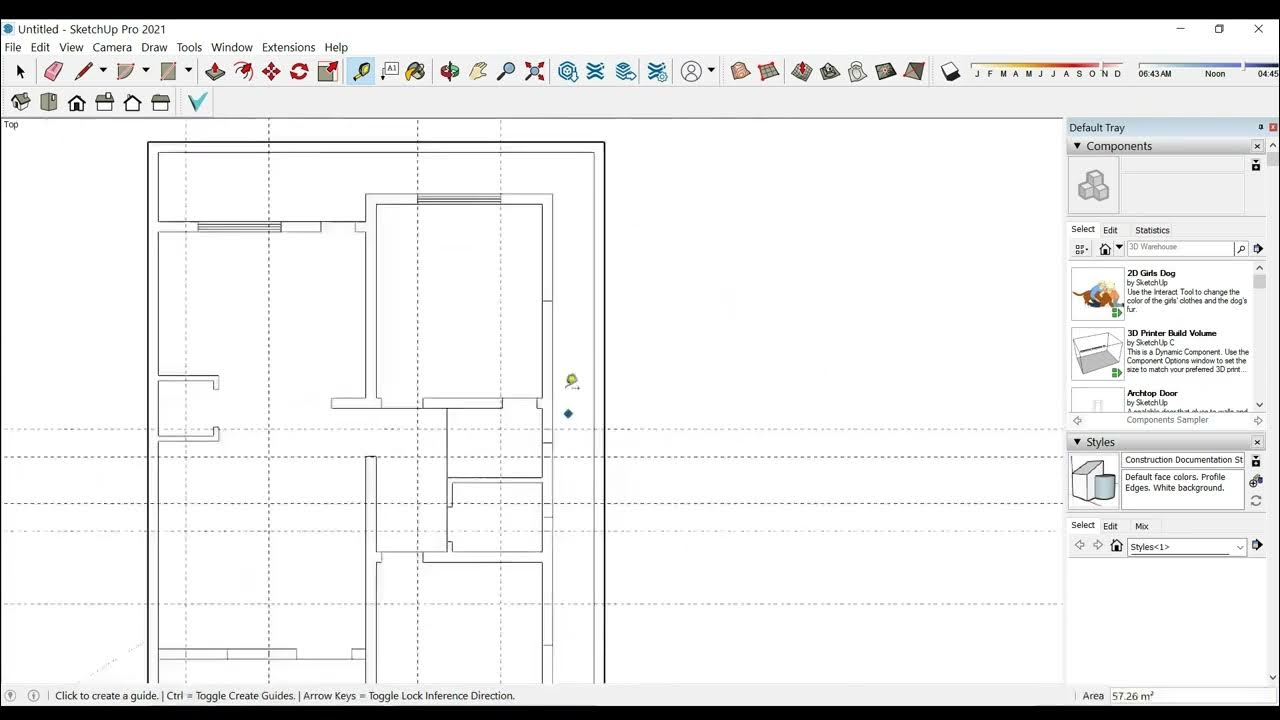
Task: Select the Text label tool
Action: (389, 71)
